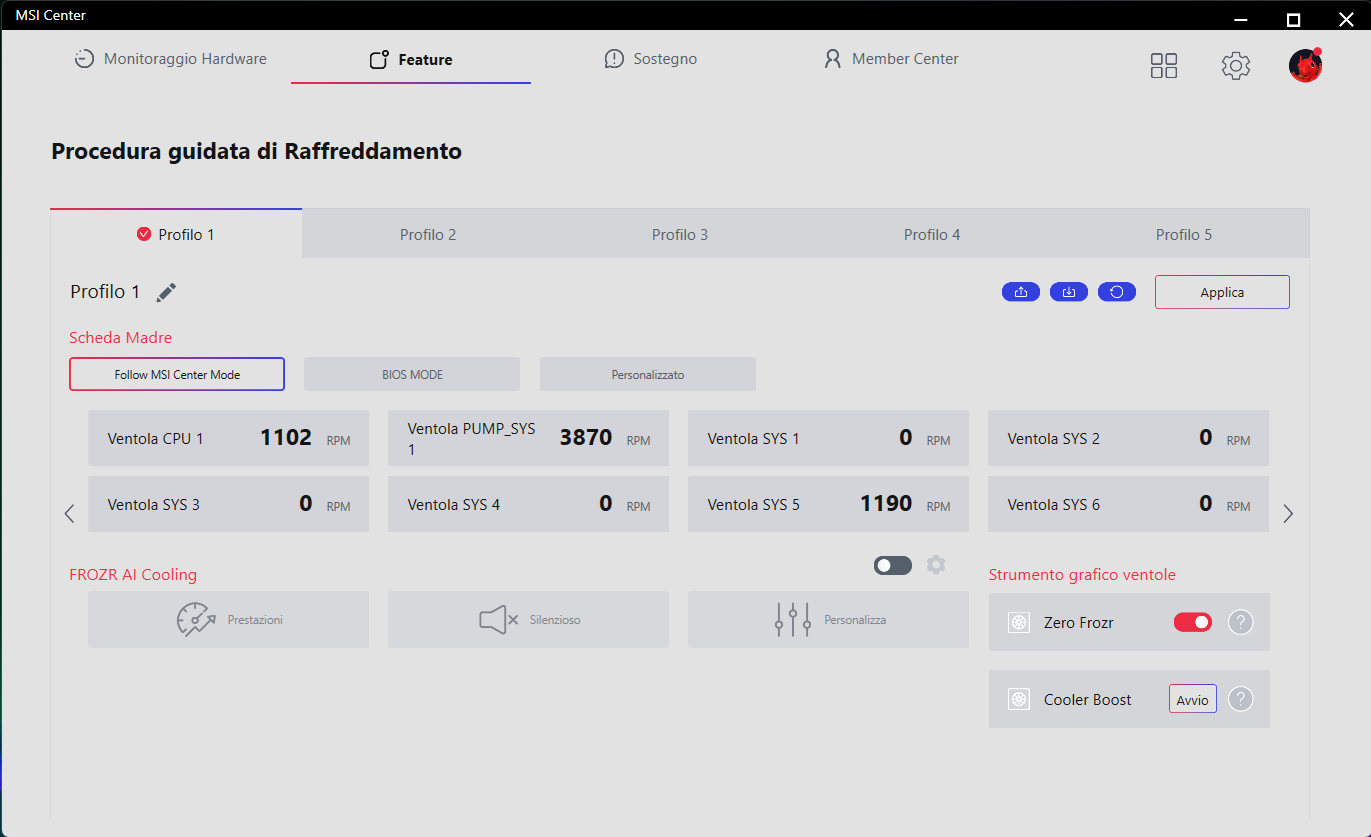Choose Prestazioni cooling preset
Screen dimensions: 1371x837
coord(228,620)
